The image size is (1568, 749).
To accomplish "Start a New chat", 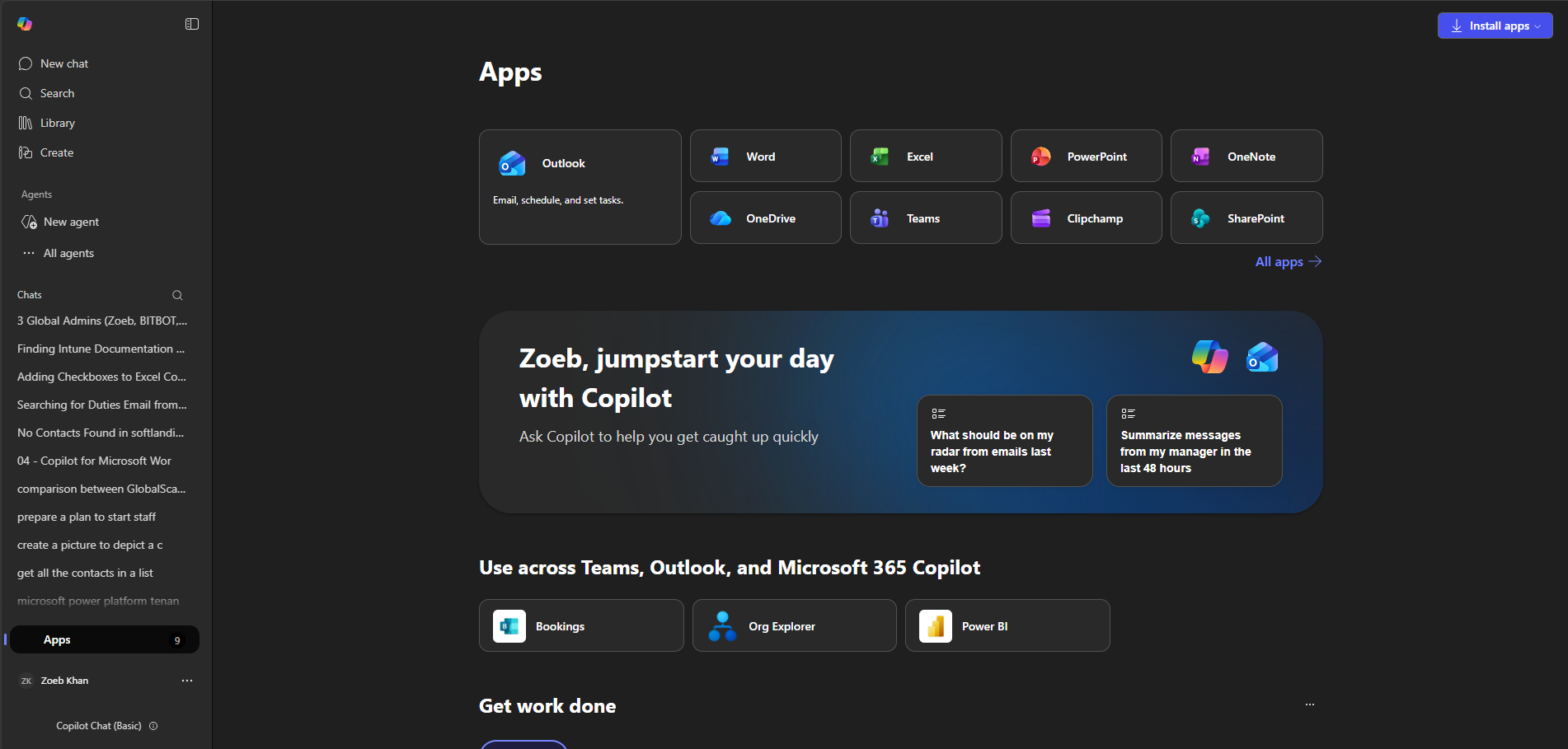I will 63,63.
